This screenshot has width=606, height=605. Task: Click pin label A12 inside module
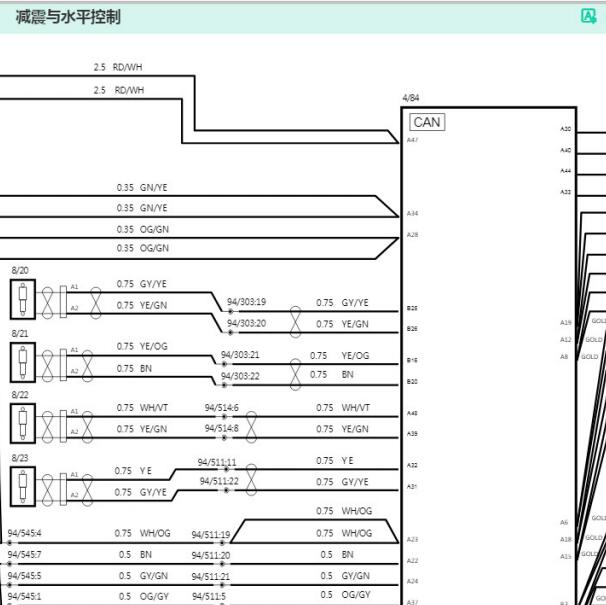(565, 339)
